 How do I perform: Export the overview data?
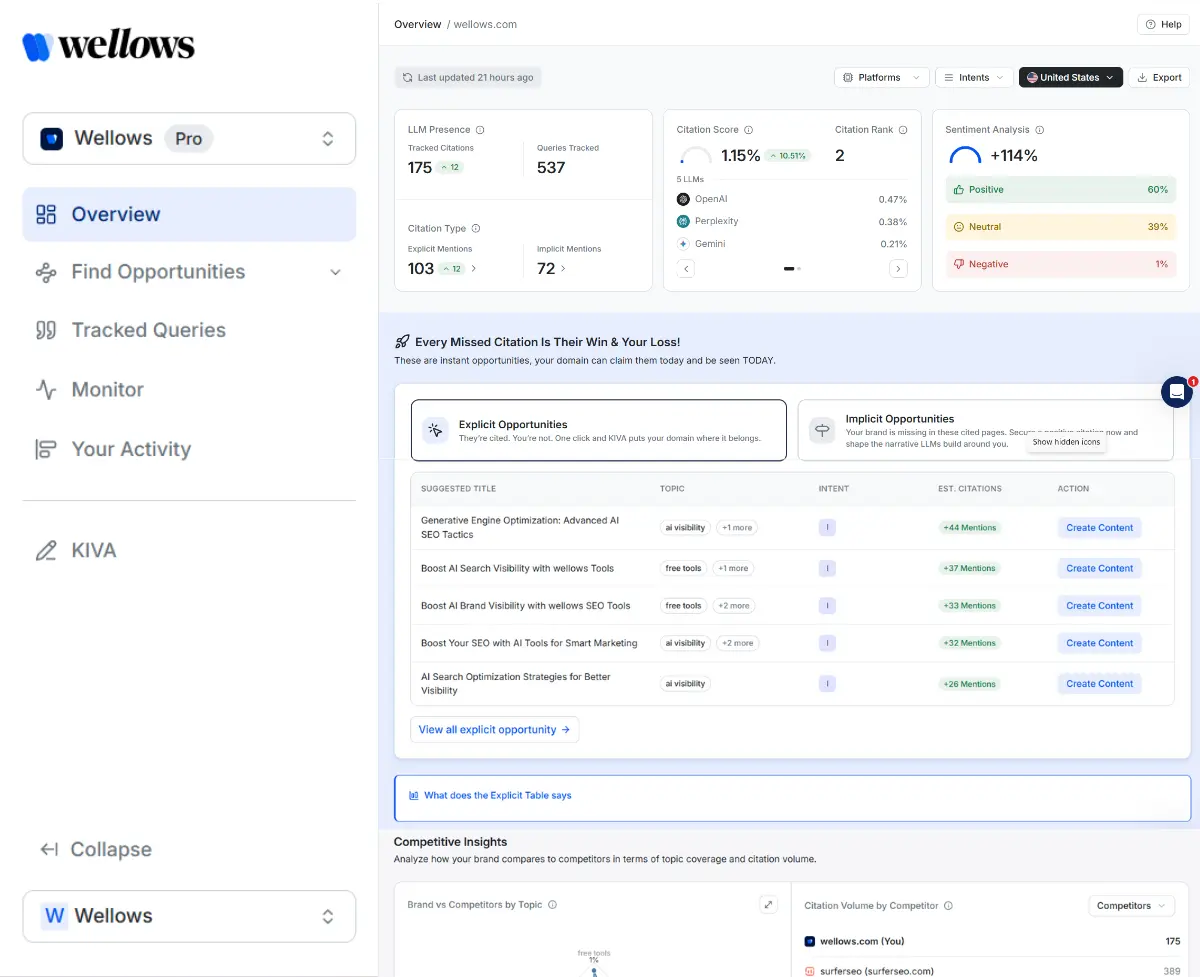point(1159,77)
